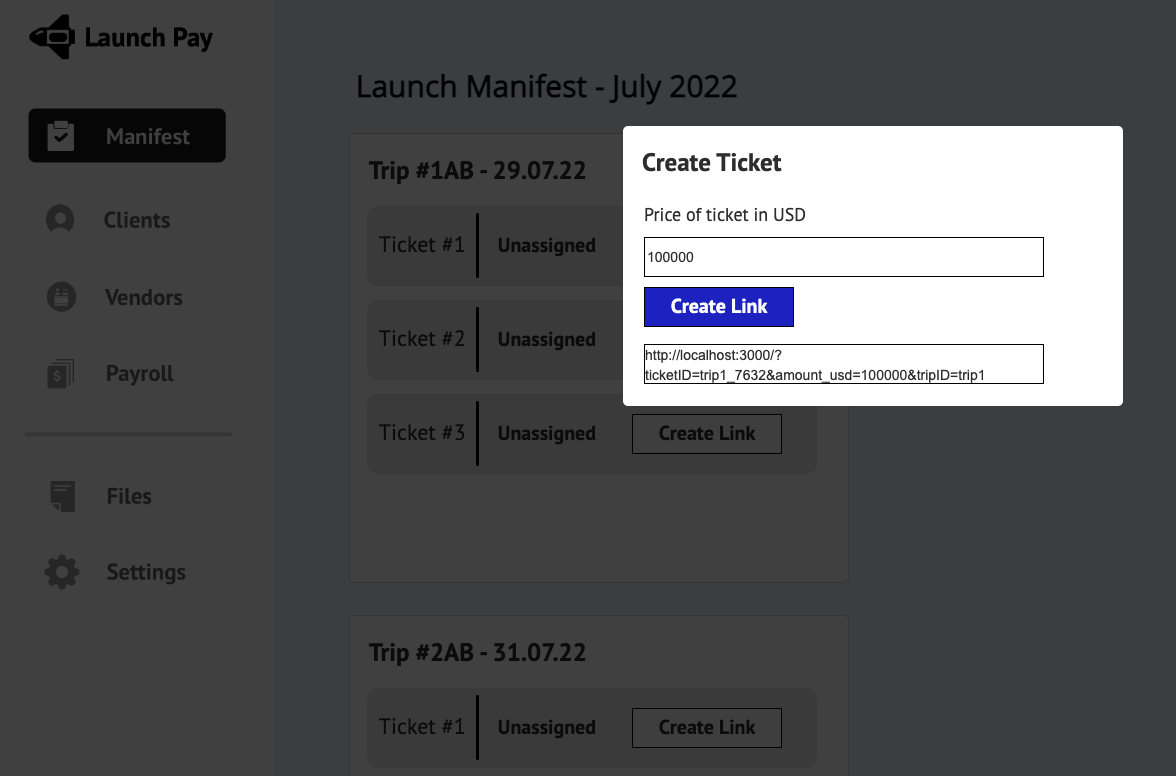Viewport: 1176px width, 776px height.
Task: Open the Manifest menu item
Action: click(147, 136)
